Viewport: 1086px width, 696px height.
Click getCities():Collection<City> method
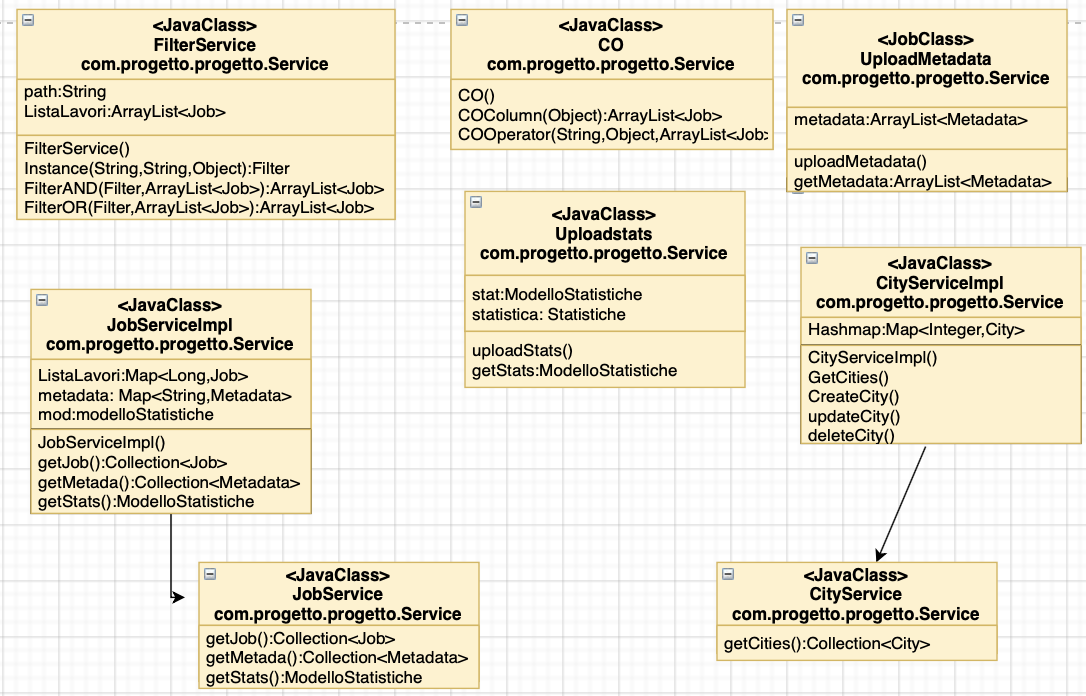coord(827,643)
